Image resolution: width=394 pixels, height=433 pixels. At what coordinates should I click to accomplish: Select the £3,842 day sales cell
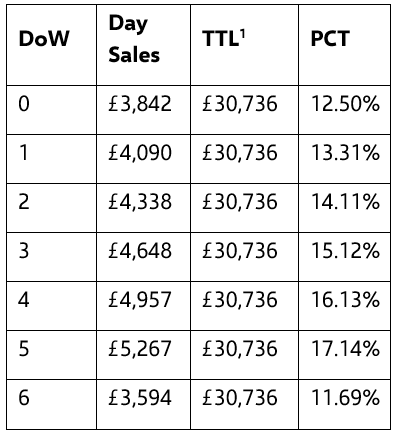(143, 110)
